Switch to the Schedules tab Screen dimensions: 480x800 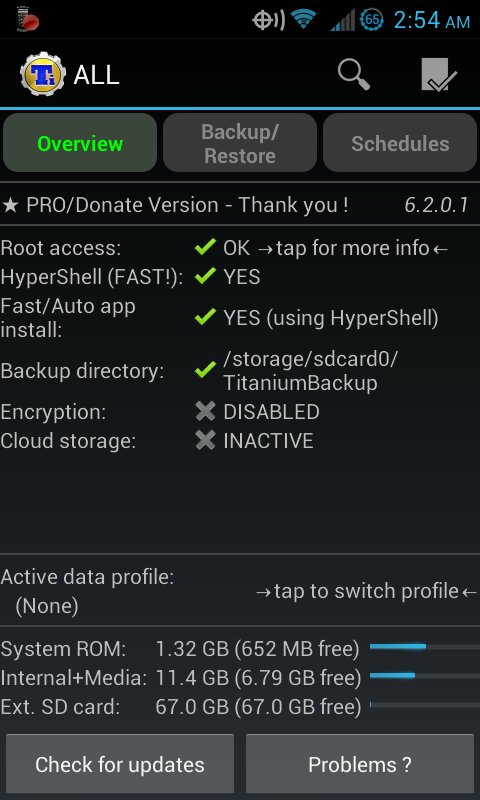pyautogui.click(x=400, y=143)
